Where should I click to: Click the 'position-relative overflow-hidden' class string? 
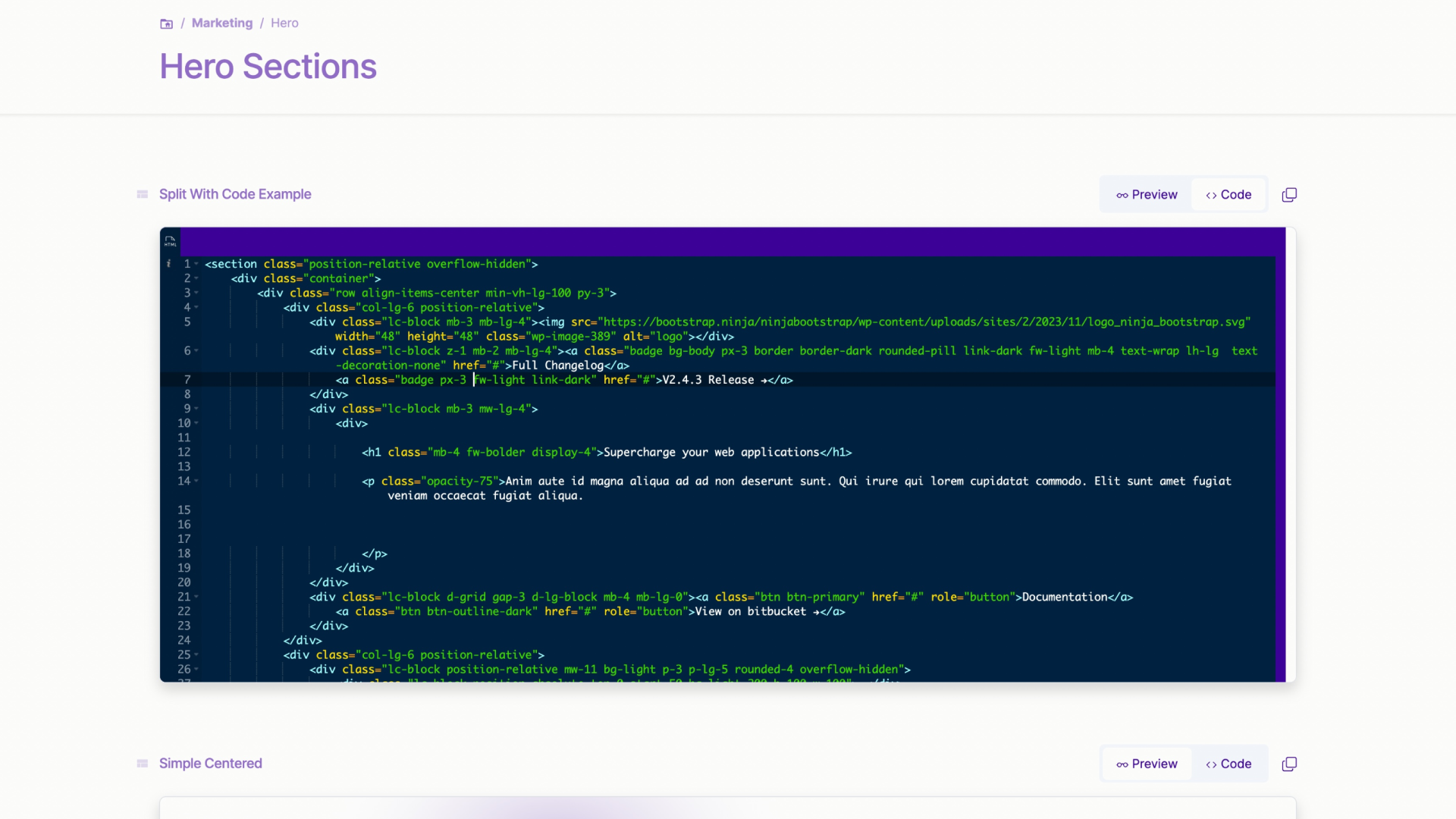tap(417, 264)
